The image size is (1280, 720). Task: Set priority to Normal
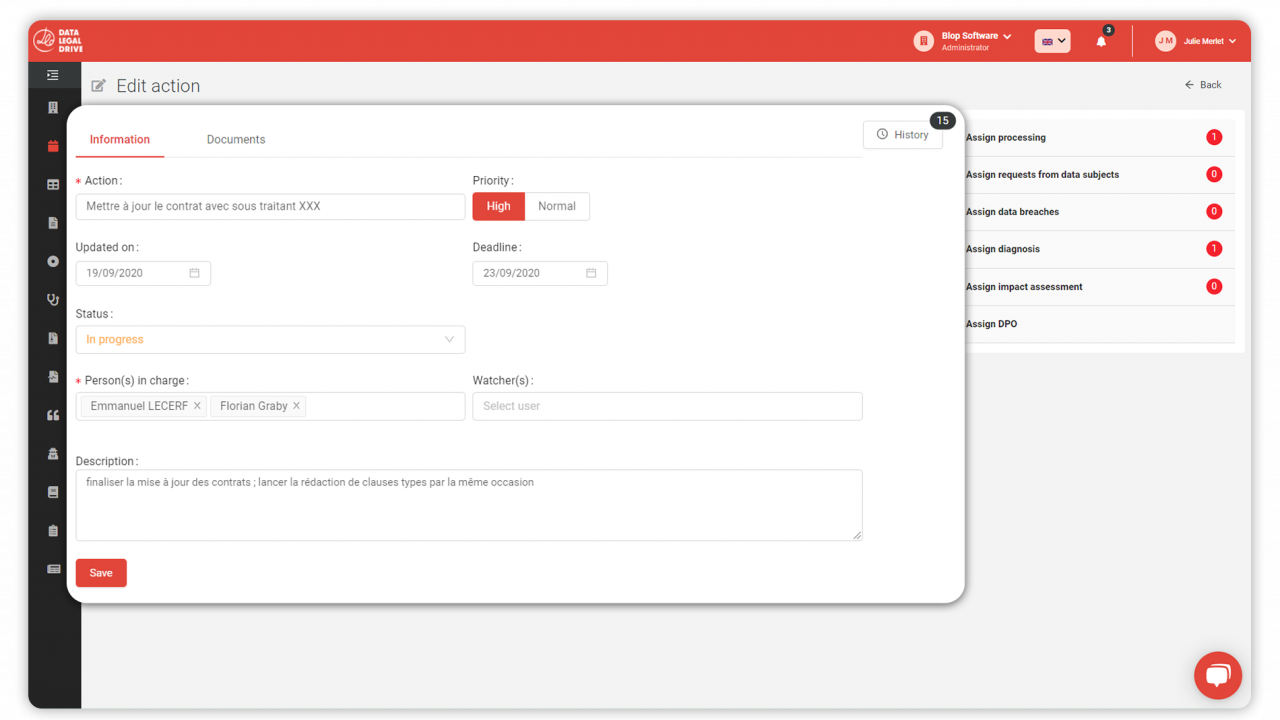[x=557, y=206]
